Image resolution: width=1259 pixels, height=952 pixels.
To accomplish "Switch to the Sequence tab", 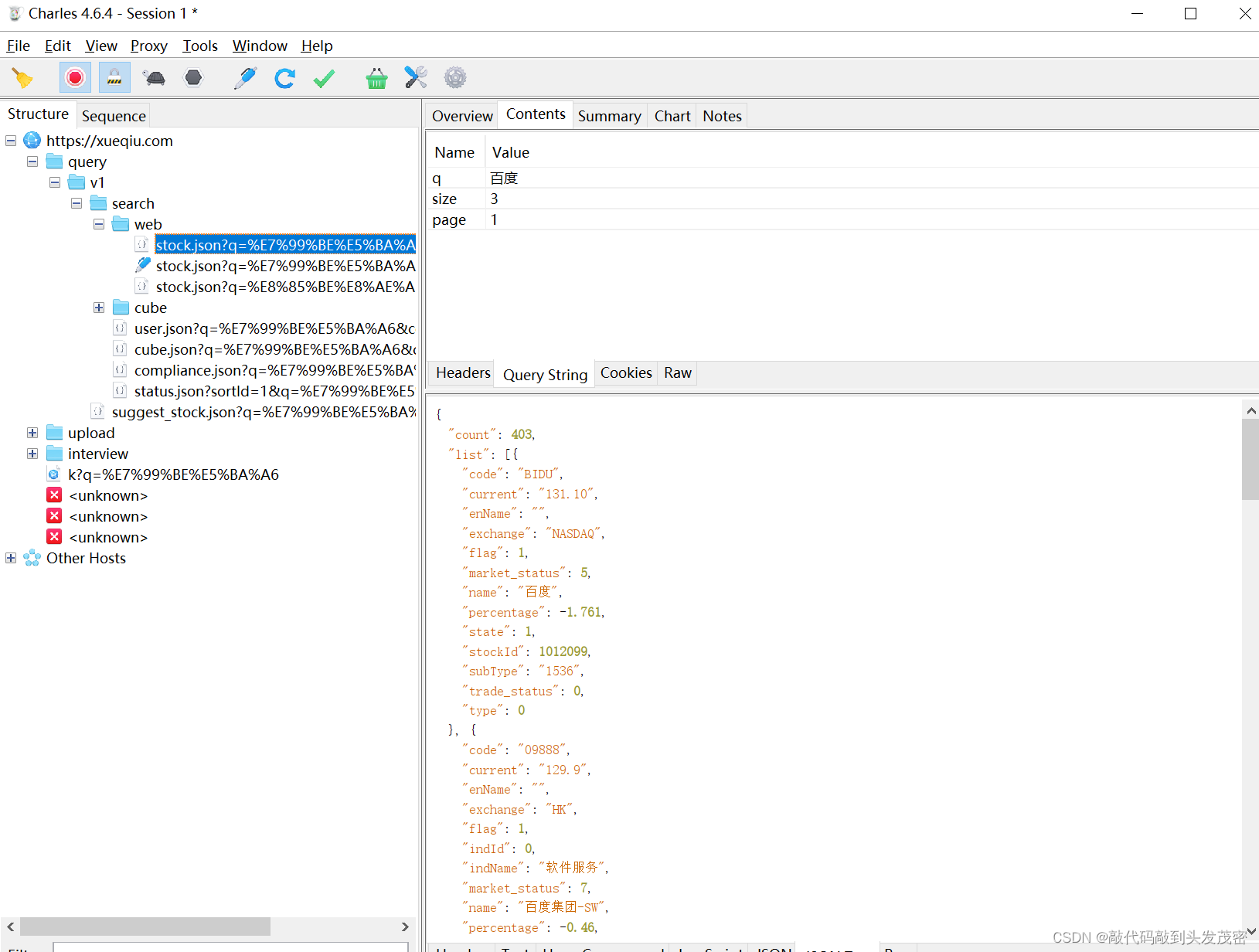I will tap(114, 116).
